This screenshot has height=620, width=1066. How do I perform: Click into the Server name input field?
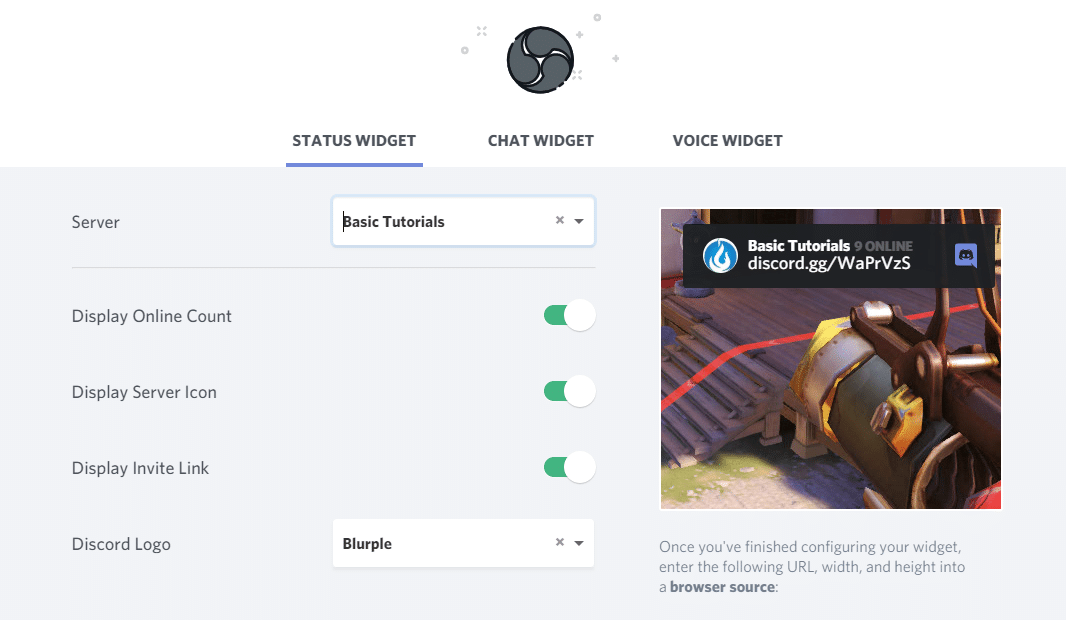pyautogui.click(x=440, y=221)
